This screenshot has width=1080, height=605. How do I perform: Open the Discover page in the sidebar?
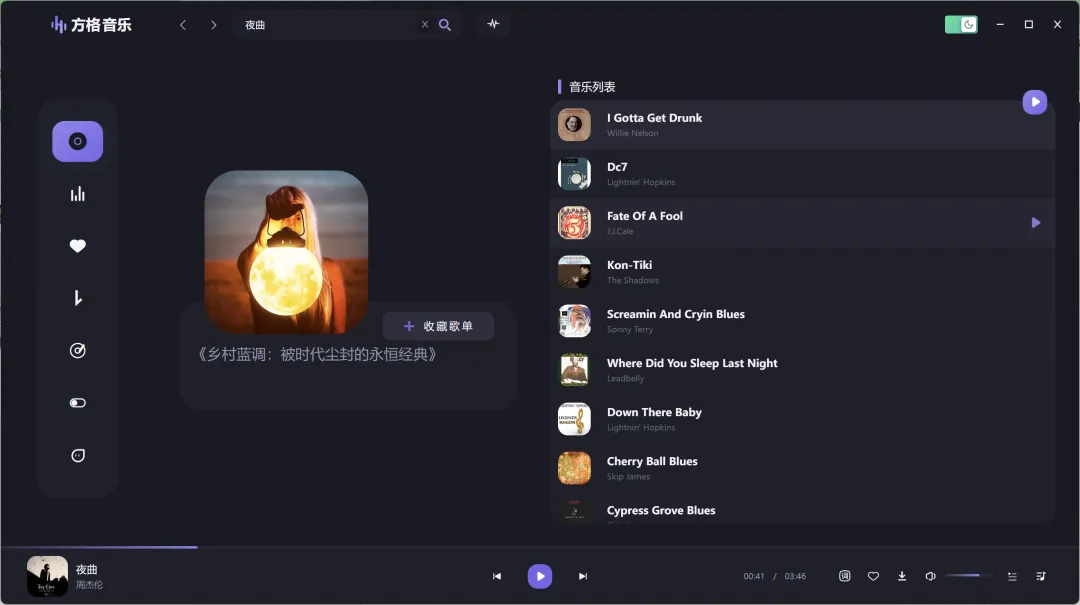[x=77, y=141]
